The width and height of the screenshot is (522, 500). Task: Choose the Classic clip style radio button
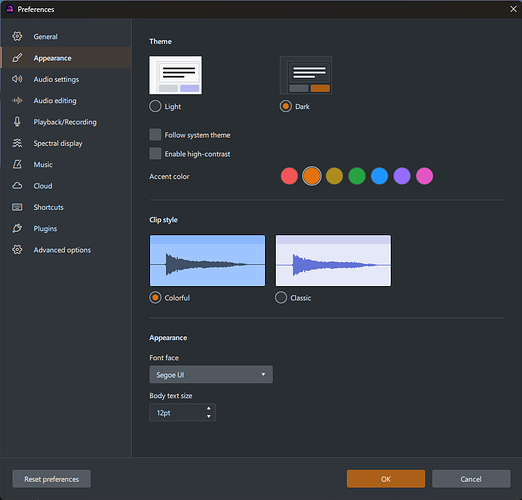coord(281,298)
